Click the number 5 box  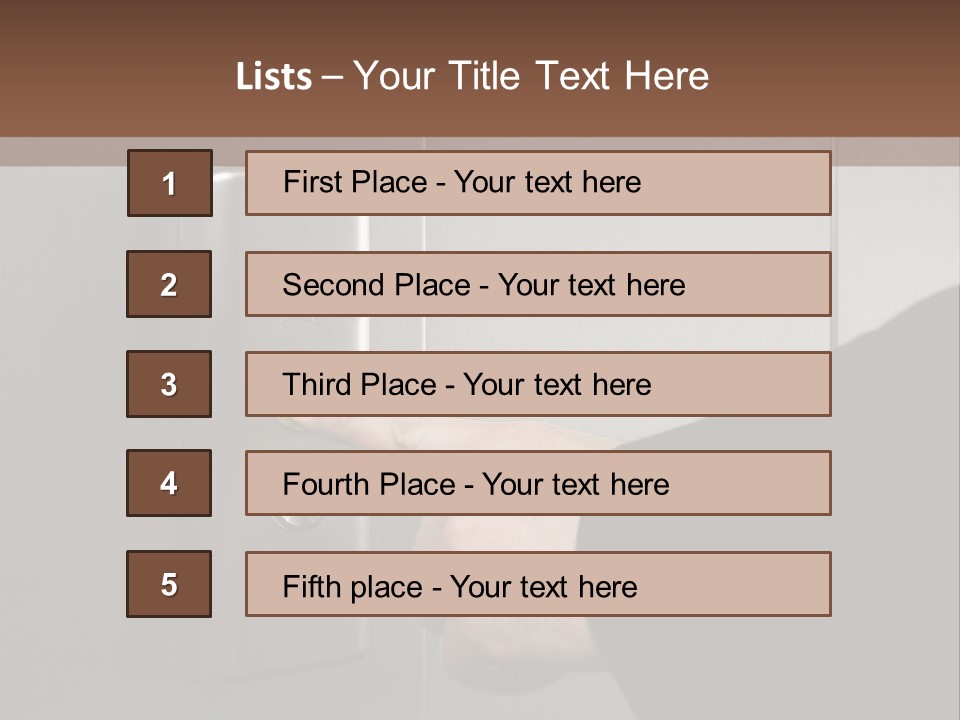(169, 584)
